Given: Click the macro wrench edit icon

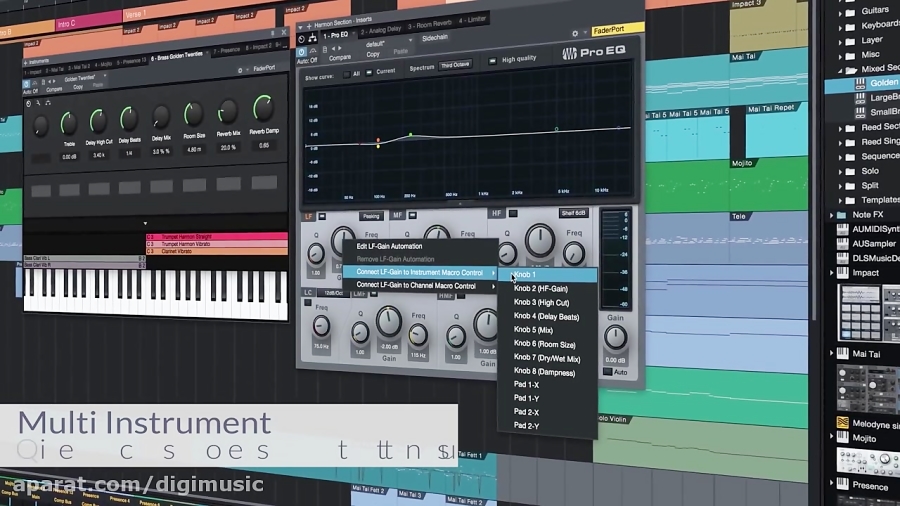Looking at the screenshot, I should click(38, 103).
